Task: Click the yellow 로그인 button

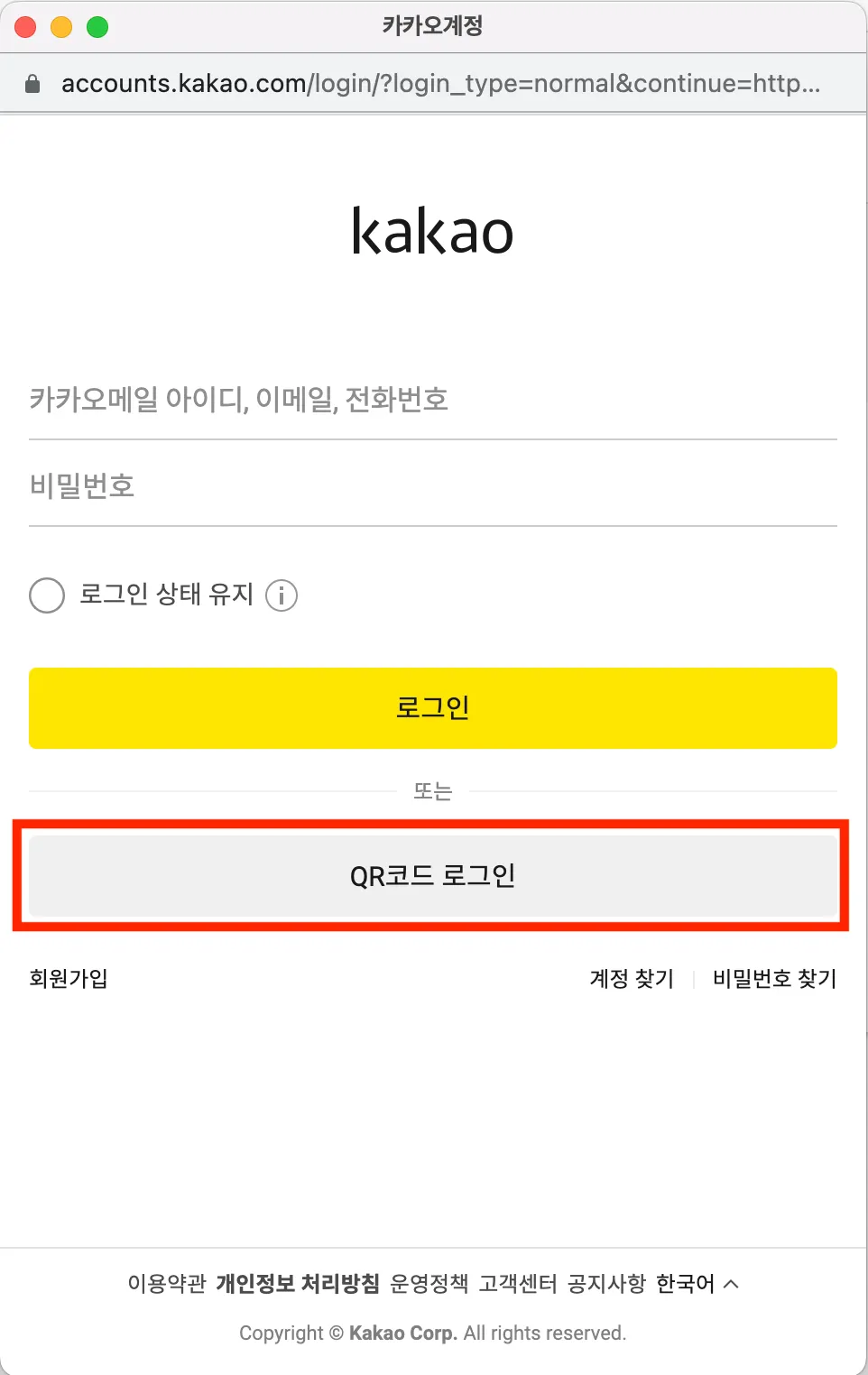Action: pos(433,707)
